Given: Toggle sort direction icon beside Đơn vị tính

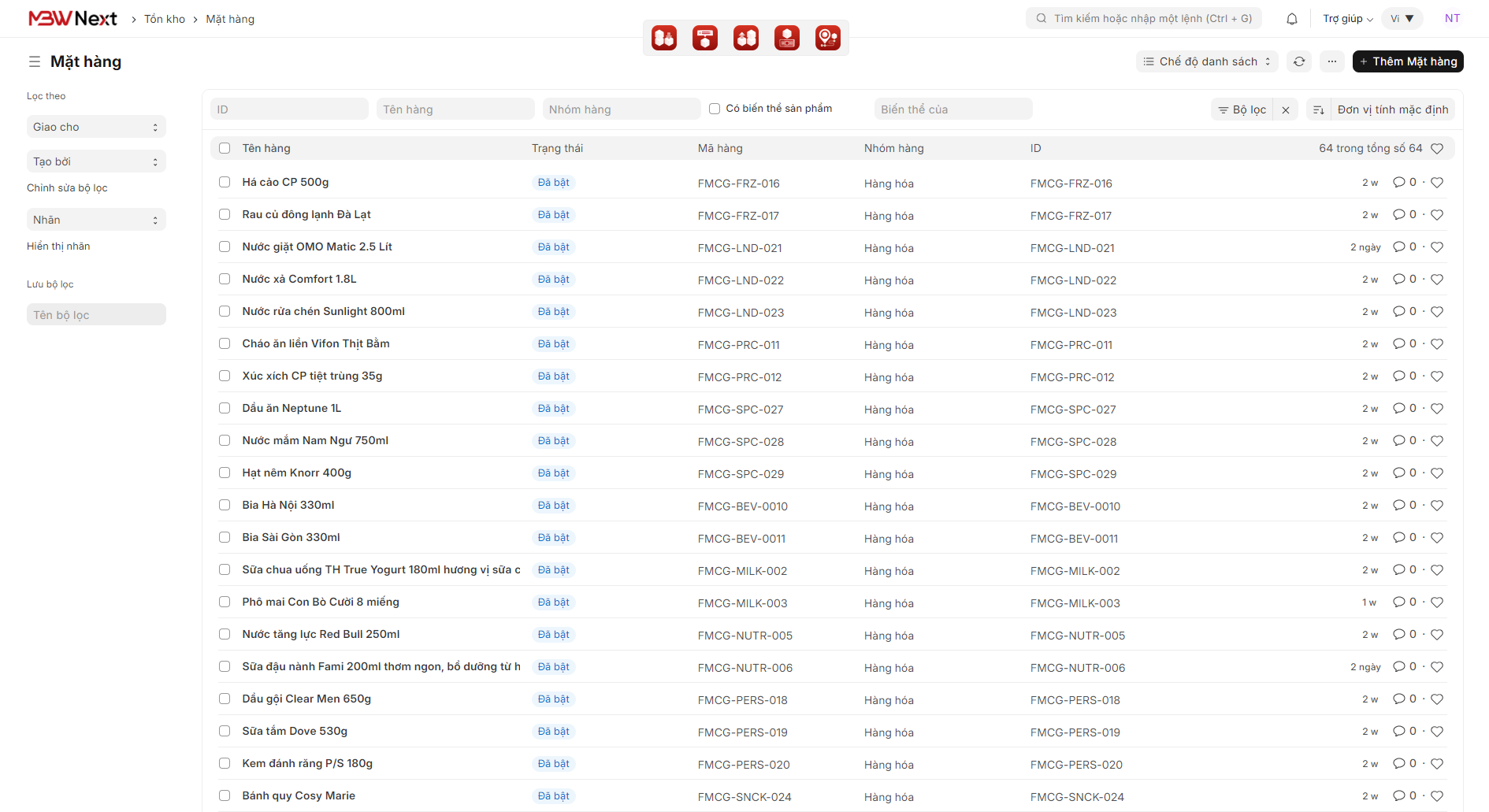Looking at the screenshot, I should pyautogui.click(x=1318, y=109).
